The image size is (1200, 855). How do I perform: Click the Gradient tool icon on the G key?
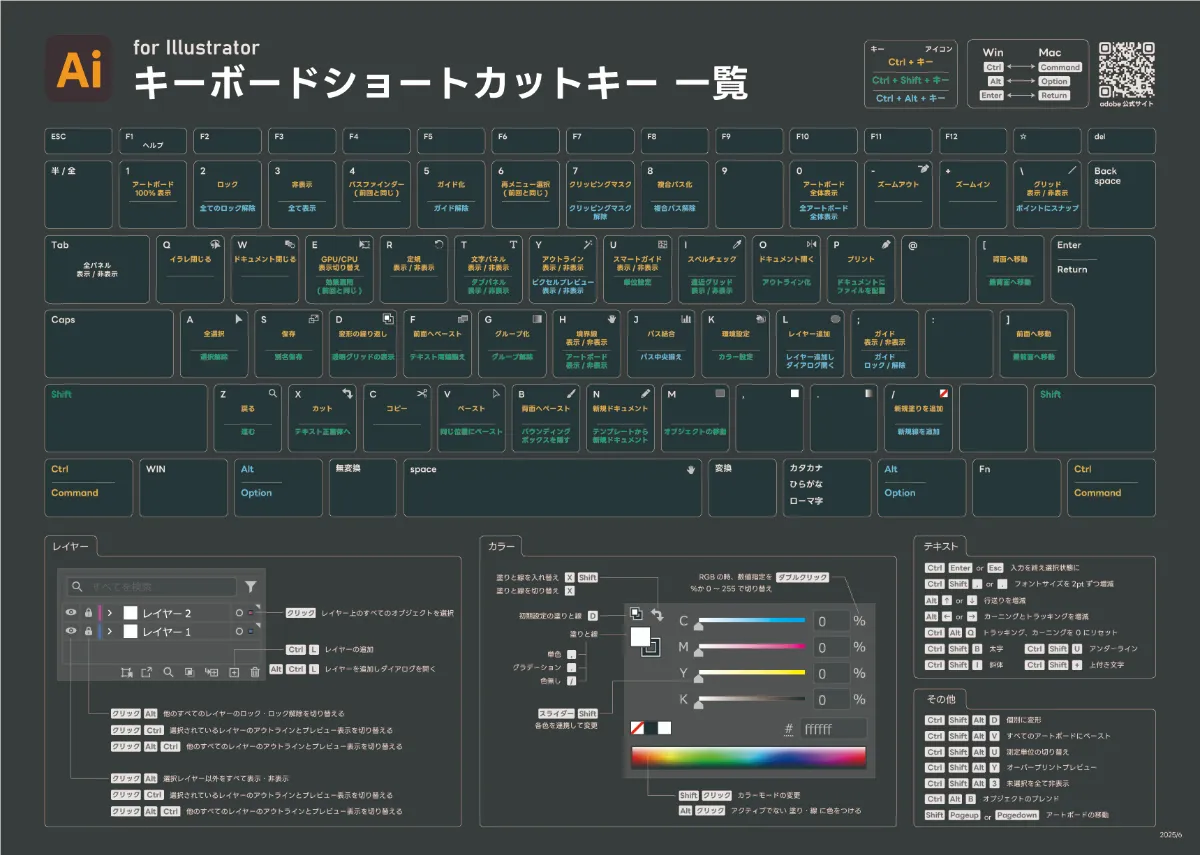point(537,318)
